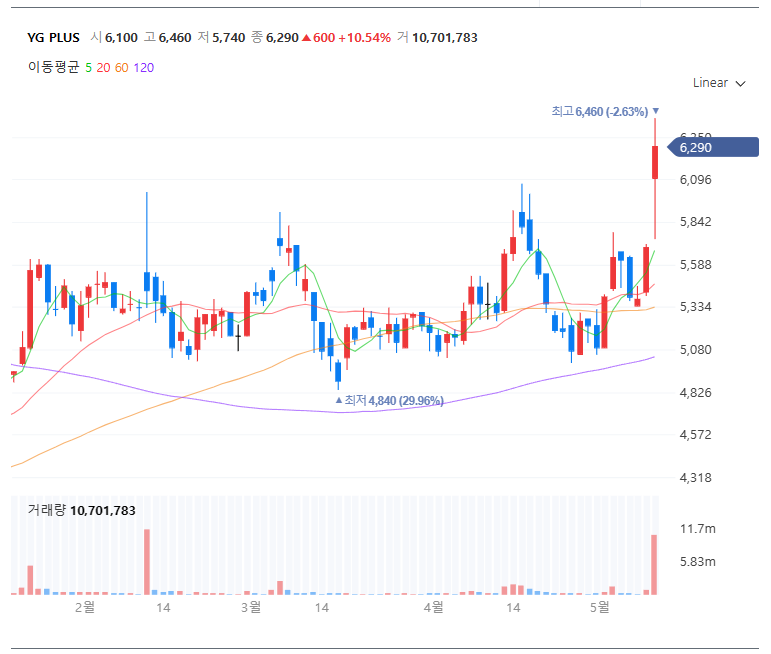771x654 pixels.
Task: Click the 최고 6,460 high marker
Action: [x=605, y=112]
